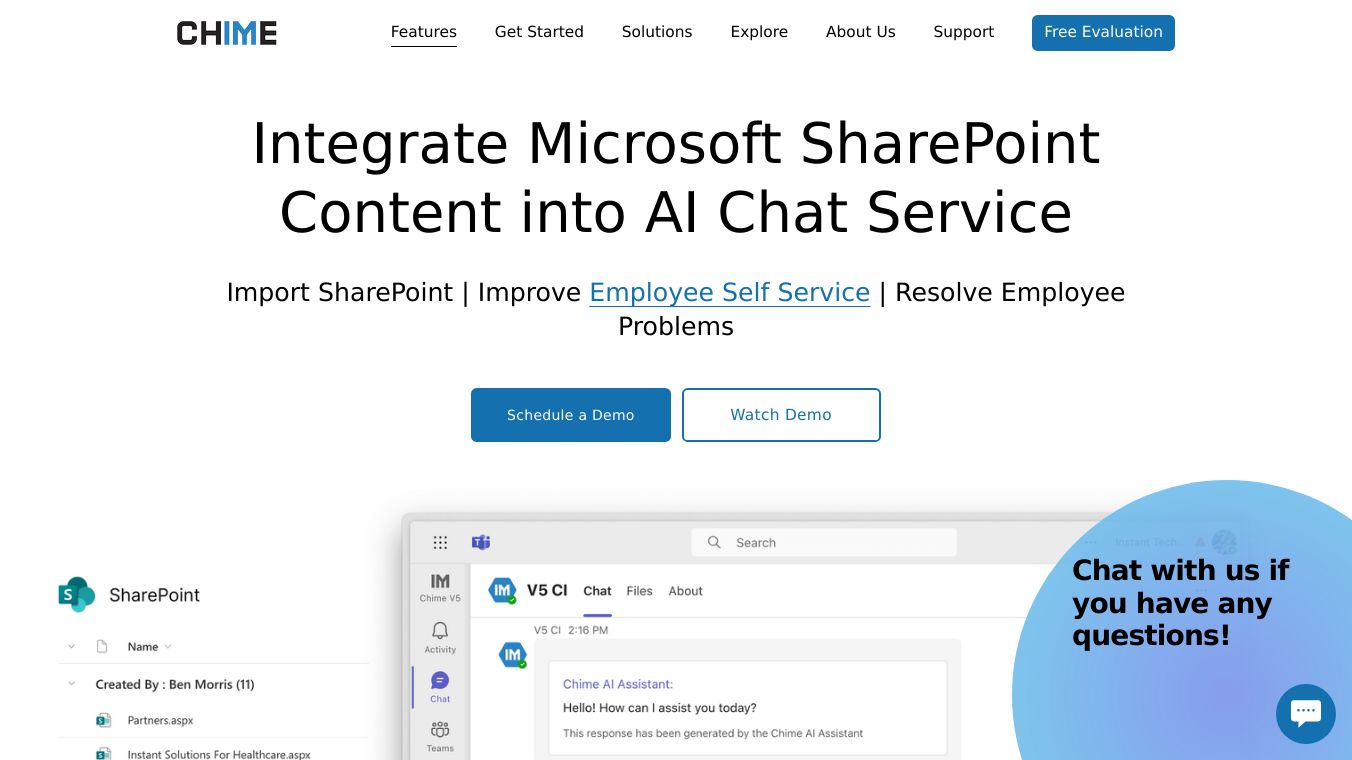1352x760 pixels.
Task: Follow the Employee Self Service link
Action: [730, 293]
